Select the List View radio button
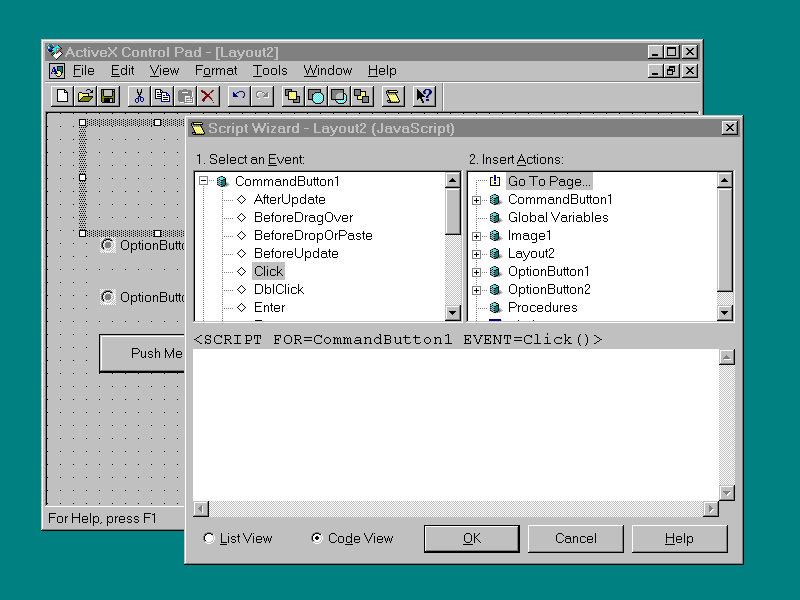The image size is (800, 600). [209, 538]
